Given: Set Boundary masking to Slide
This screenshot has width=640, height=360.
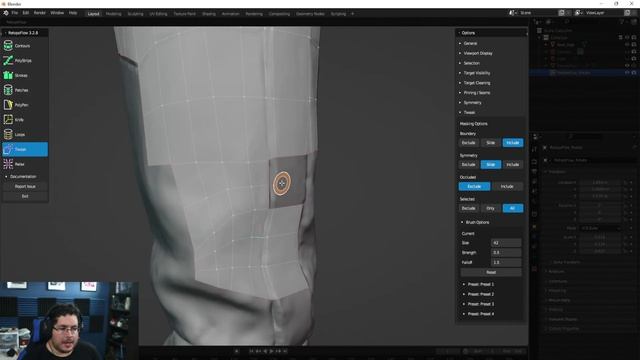Looking at the screenshot, I should [491, 143].
